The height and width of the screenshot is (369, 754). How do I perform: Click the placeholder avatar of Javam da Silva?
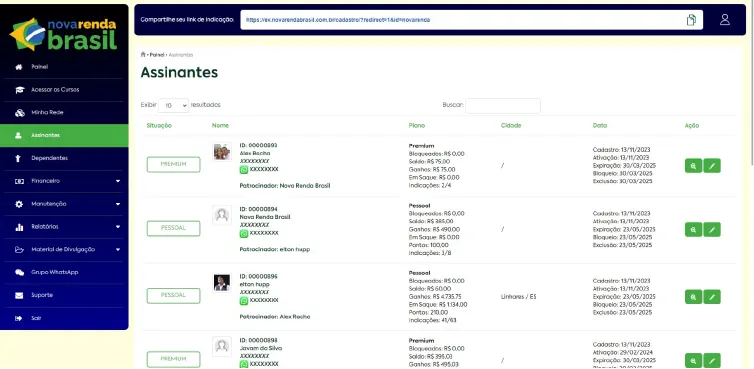click(x=222, y=346)
